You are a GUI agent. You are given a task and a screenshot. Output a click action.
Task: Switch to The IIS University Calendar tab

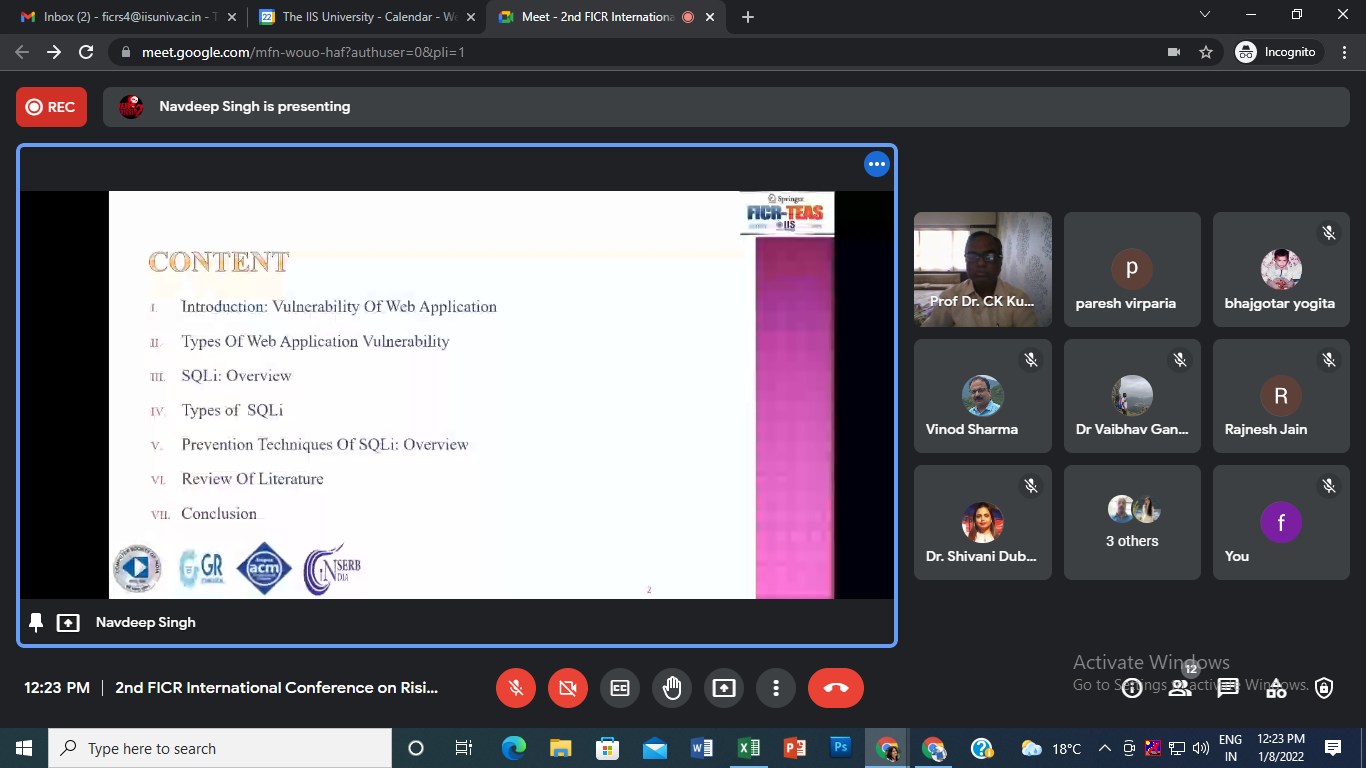[365, 17]
